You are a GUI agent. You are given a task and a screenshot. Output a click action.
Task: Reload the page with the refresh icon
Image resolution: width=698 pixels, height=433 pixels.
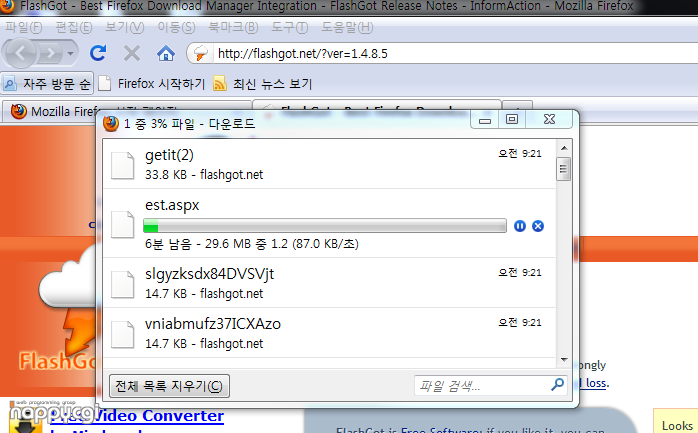pos(98,53)
